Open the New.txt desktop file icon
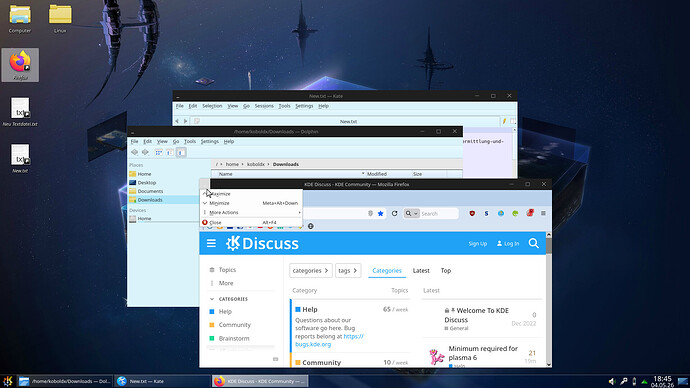 click(20, 158)
